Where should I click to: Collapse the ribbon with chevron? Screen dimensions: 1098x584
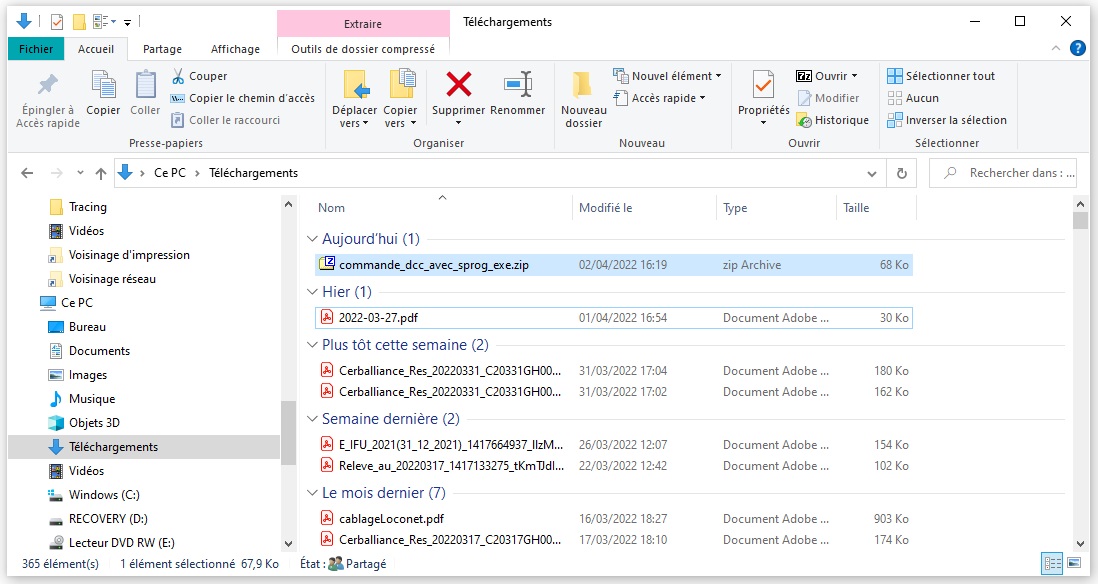(x=1055, y=48)
